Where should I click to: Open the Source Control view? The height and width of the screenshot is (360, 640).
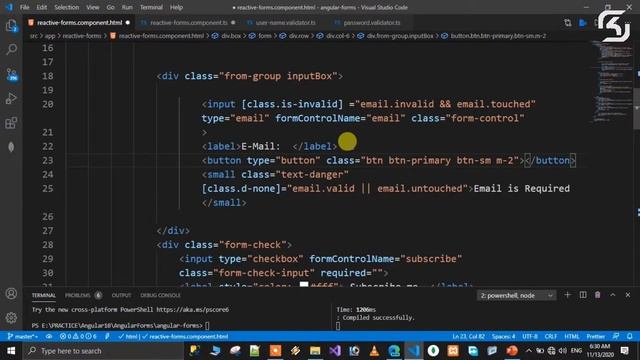(x=11, y=74)
